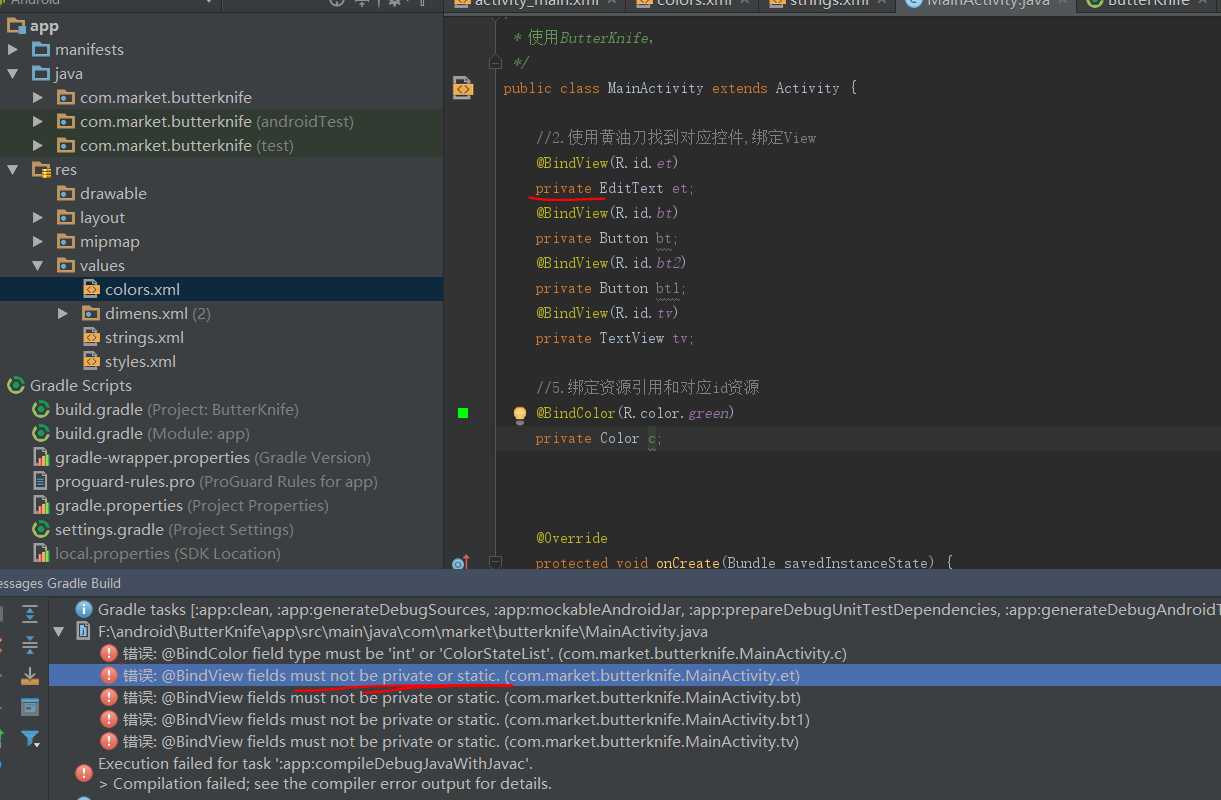Select the Gradle tasks message row
The width and height of the screenshot is (1221, 800).
coord(659,609)
